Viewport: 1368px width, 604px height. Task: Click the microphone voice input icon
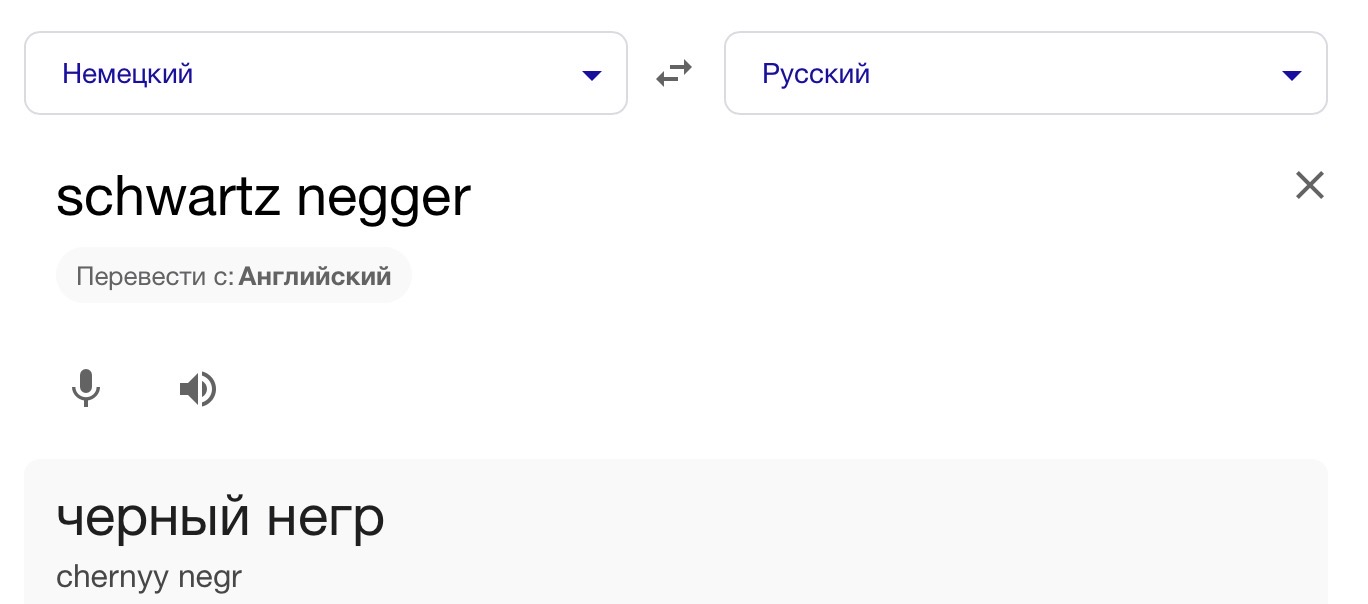[x=86, y=388]
